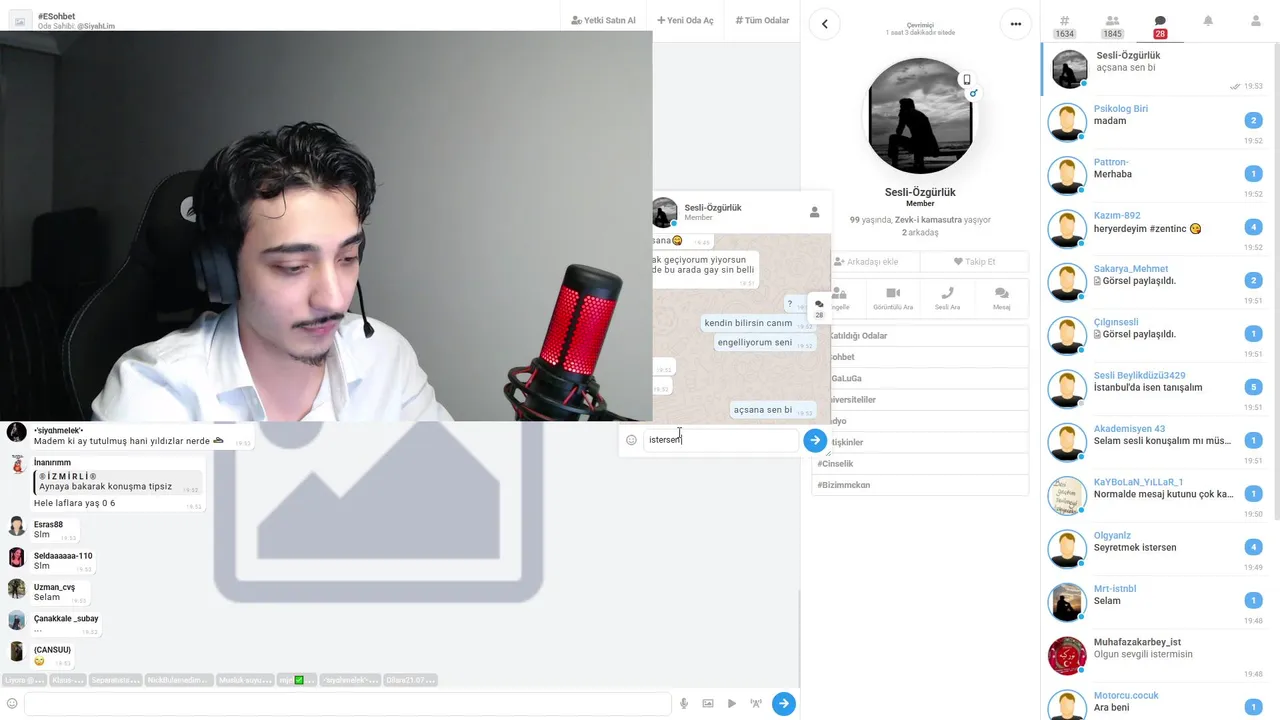Click Seldaaaaaa-110 avatar in room chat
Image resolution: width=1280 pixels, height=720 pixels.
pos(16,557)
